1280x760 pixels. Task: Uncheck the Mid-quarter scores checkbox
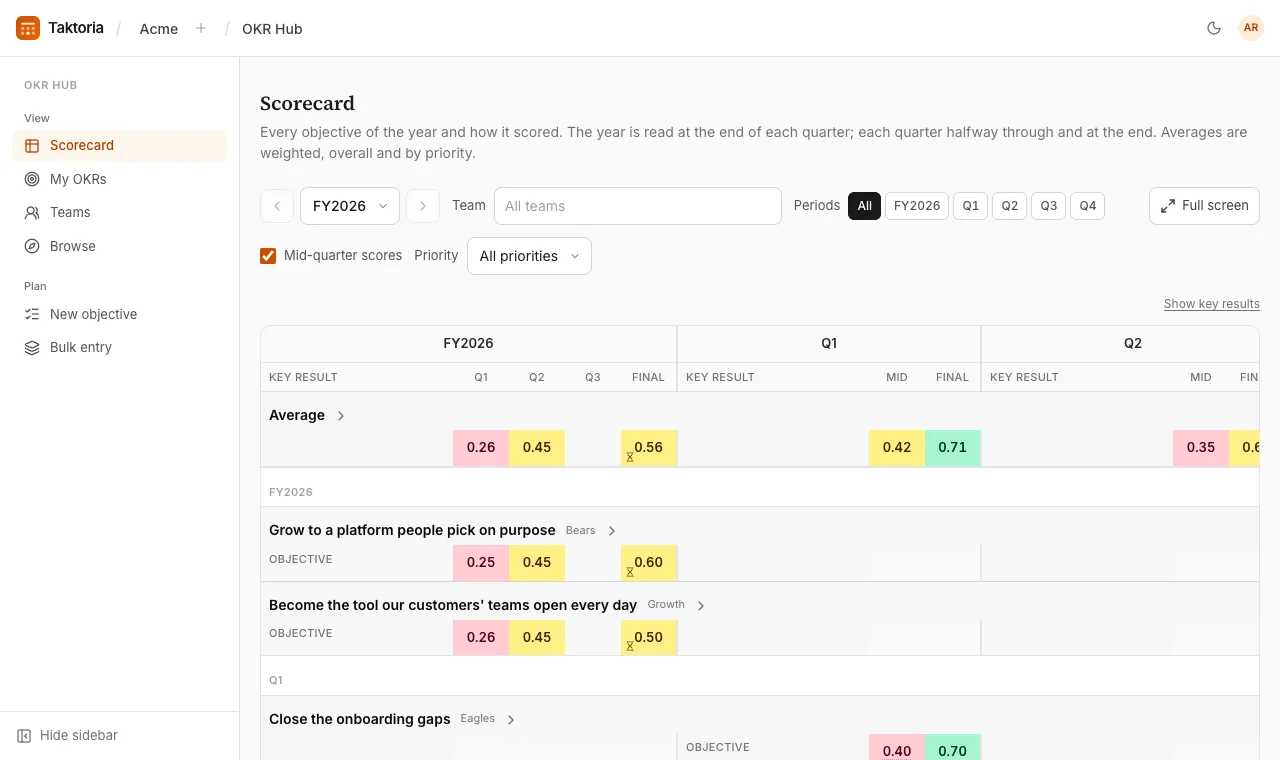(268, 256)
